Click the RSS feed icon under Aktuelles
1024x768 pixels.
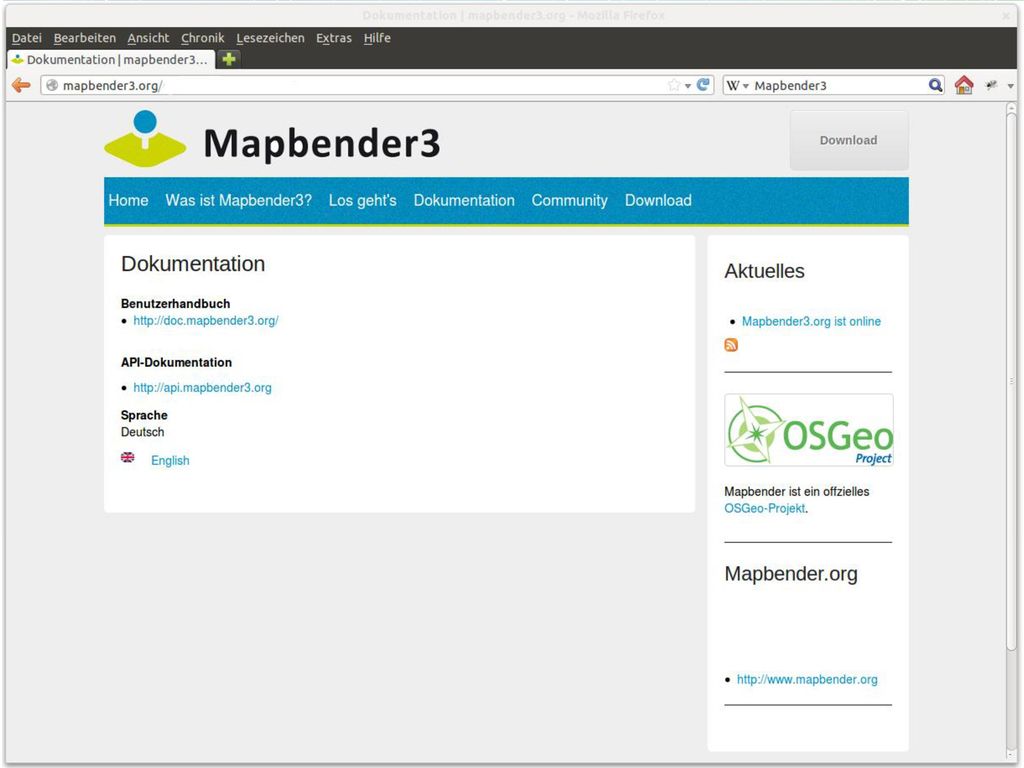pyautogui.click(x=731, y=345)
